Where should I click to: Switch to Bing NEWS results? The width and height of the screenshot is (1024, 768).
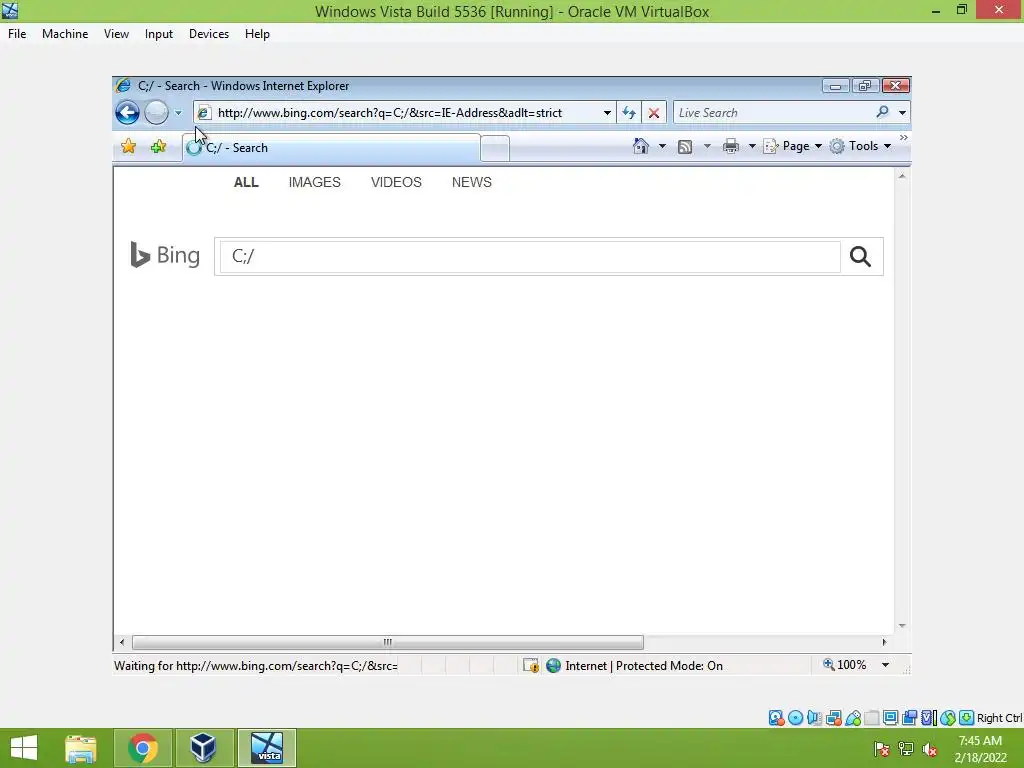point(472,182)
